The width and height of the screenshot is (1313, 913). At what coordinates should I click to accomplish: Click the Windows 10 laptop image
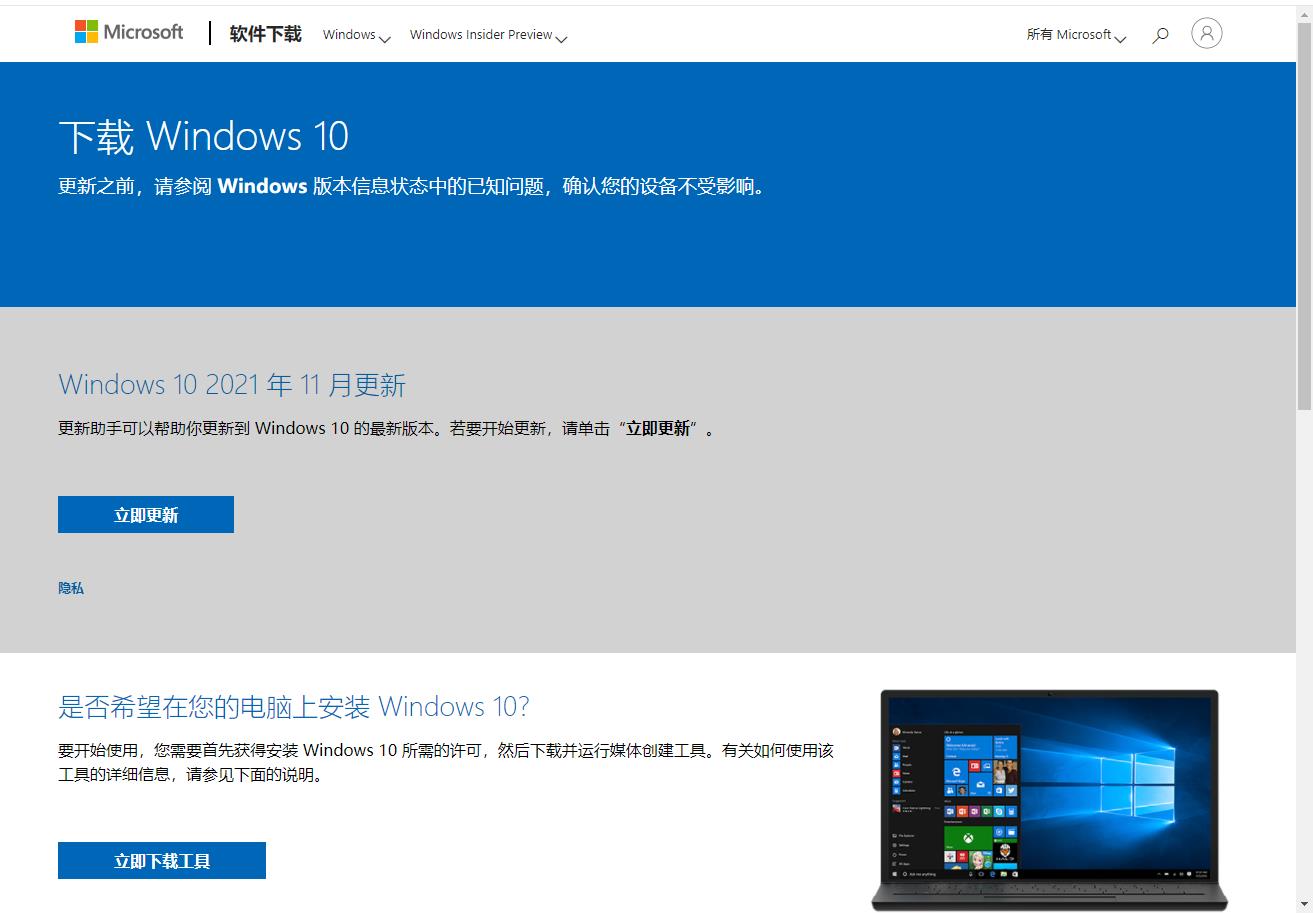(x=1049, y=799)
